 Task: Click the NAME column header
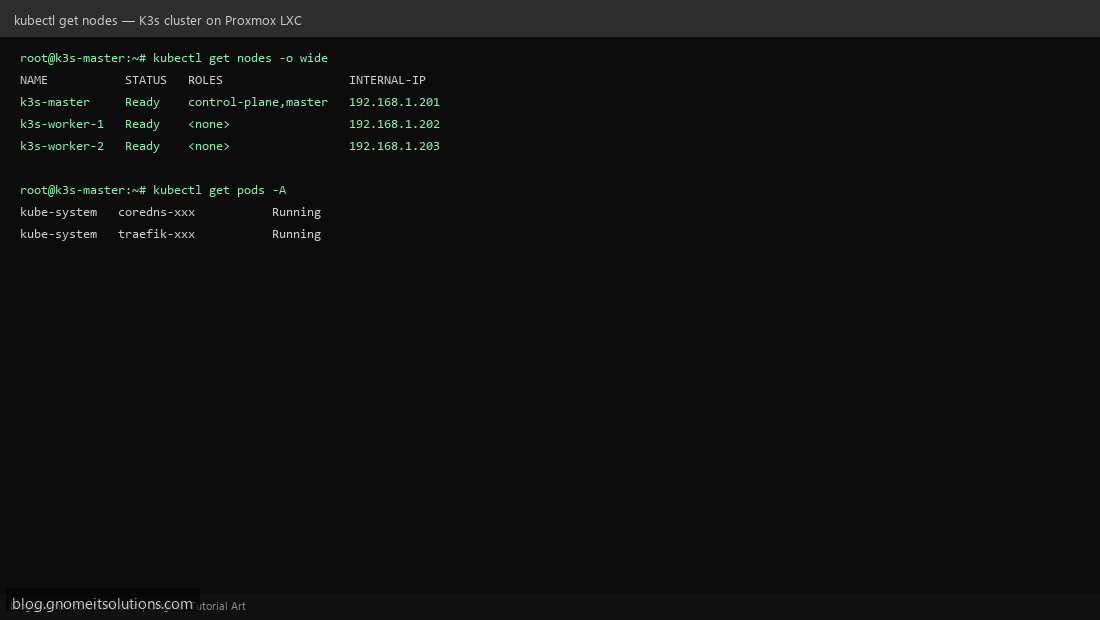(x=34, y=80)
